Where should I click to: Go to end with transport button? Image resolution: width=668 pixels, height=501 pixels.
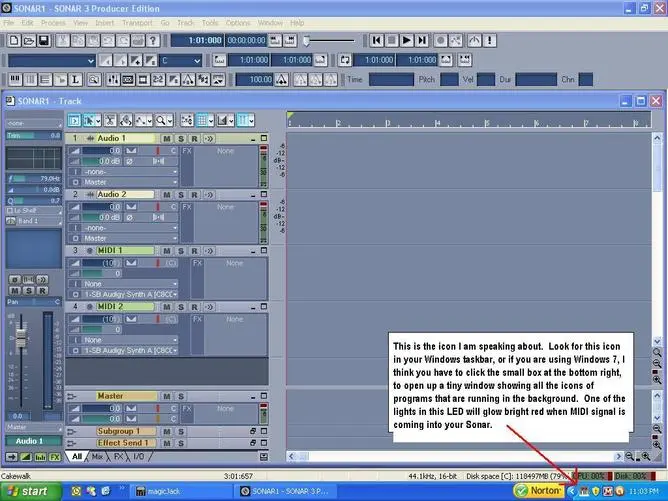pyautogui.click(x=422, y=40)
